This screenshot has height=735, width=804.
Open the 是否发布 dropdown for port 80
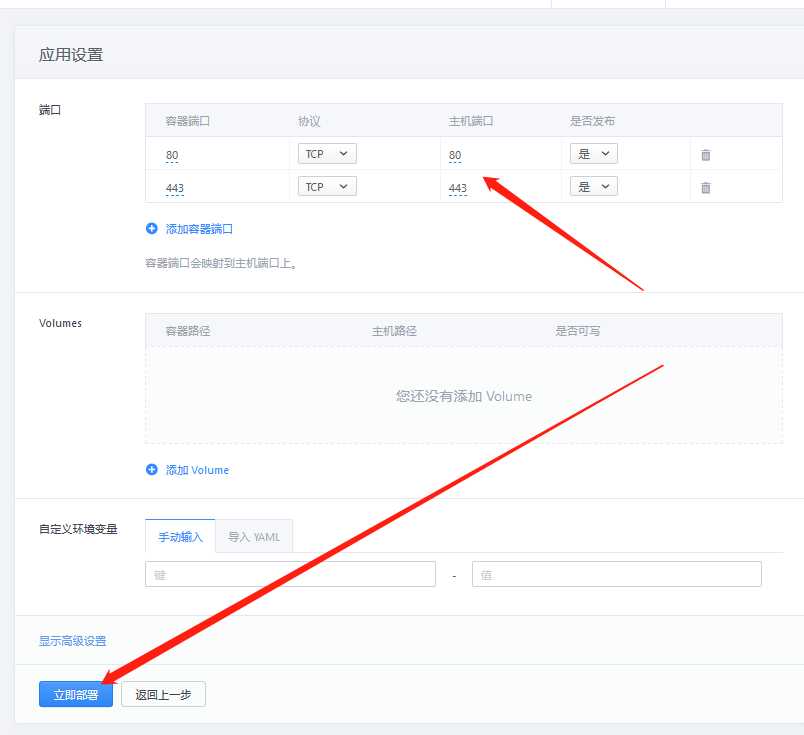(x=594, y=154)
